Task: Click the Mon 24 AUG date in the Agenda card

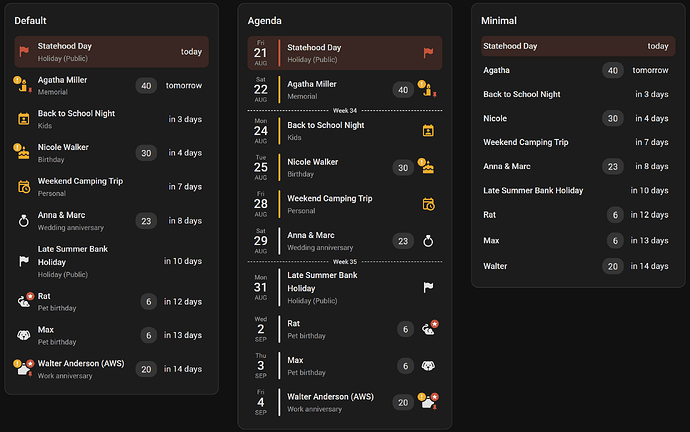Action: (261, 131)
